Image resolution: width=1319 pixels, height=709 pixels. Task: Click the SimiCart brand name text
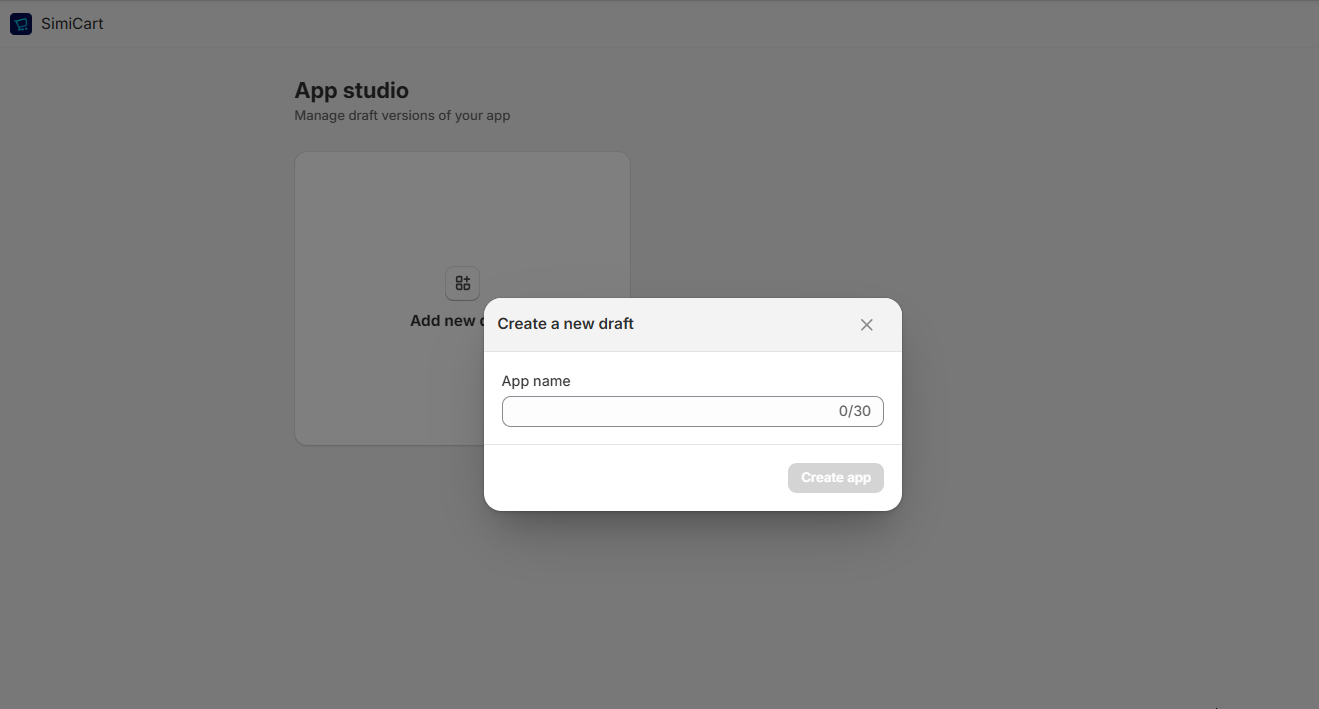[x=72, y=24]
